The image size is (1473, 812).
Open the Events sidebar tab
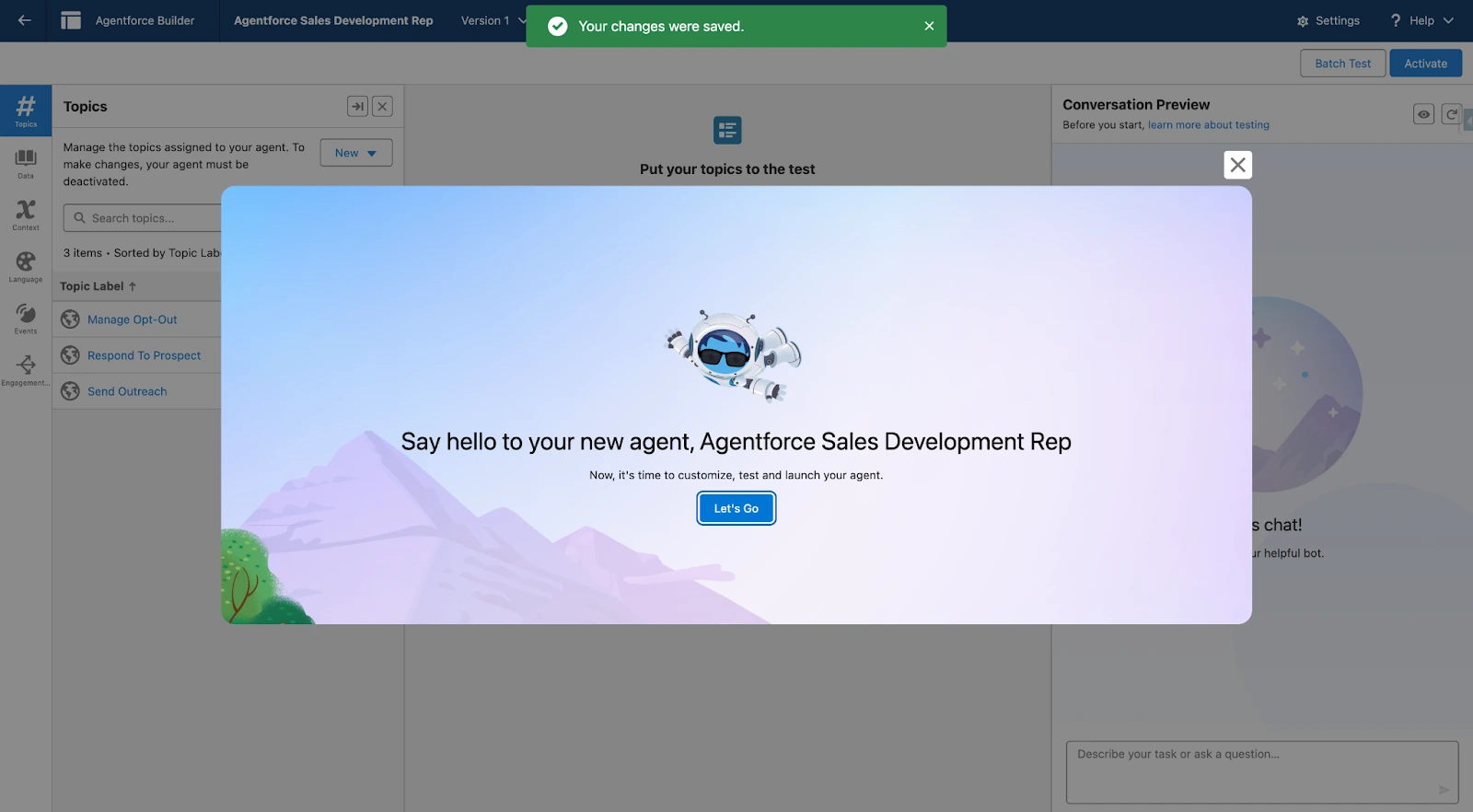26,318
